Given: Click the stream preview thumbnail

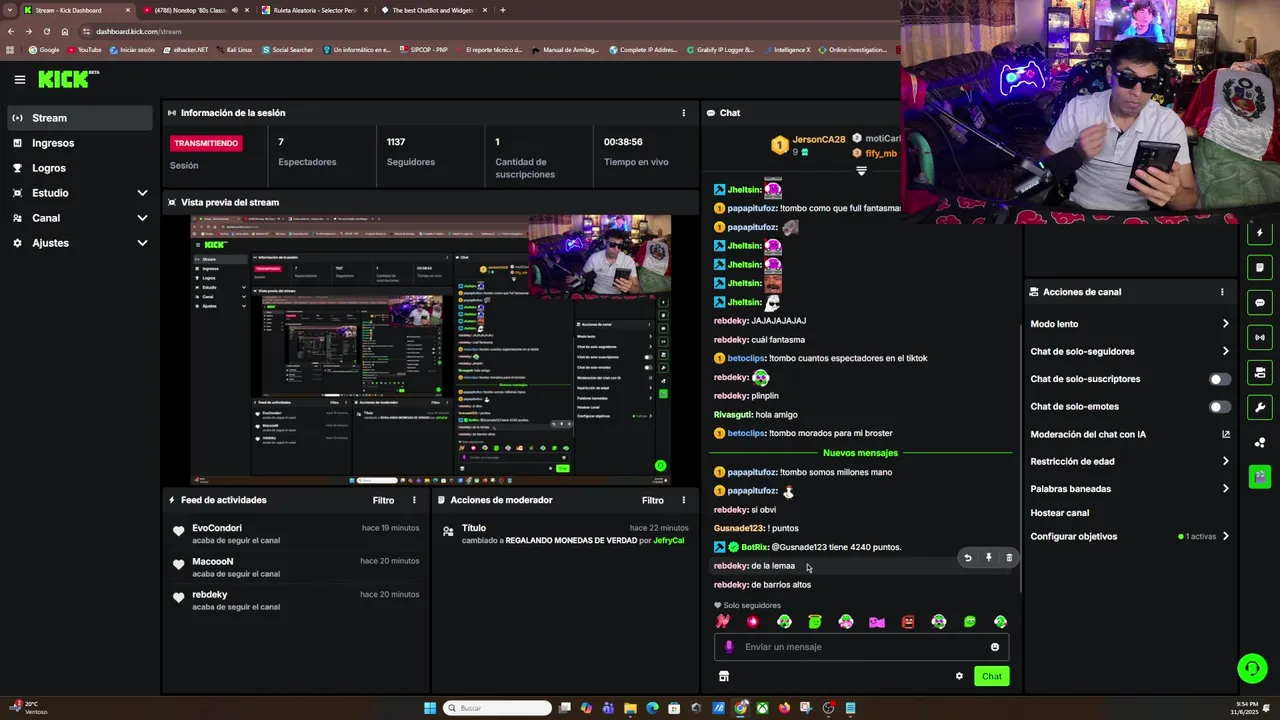Looking at the screenshot, I should (431, 350).
